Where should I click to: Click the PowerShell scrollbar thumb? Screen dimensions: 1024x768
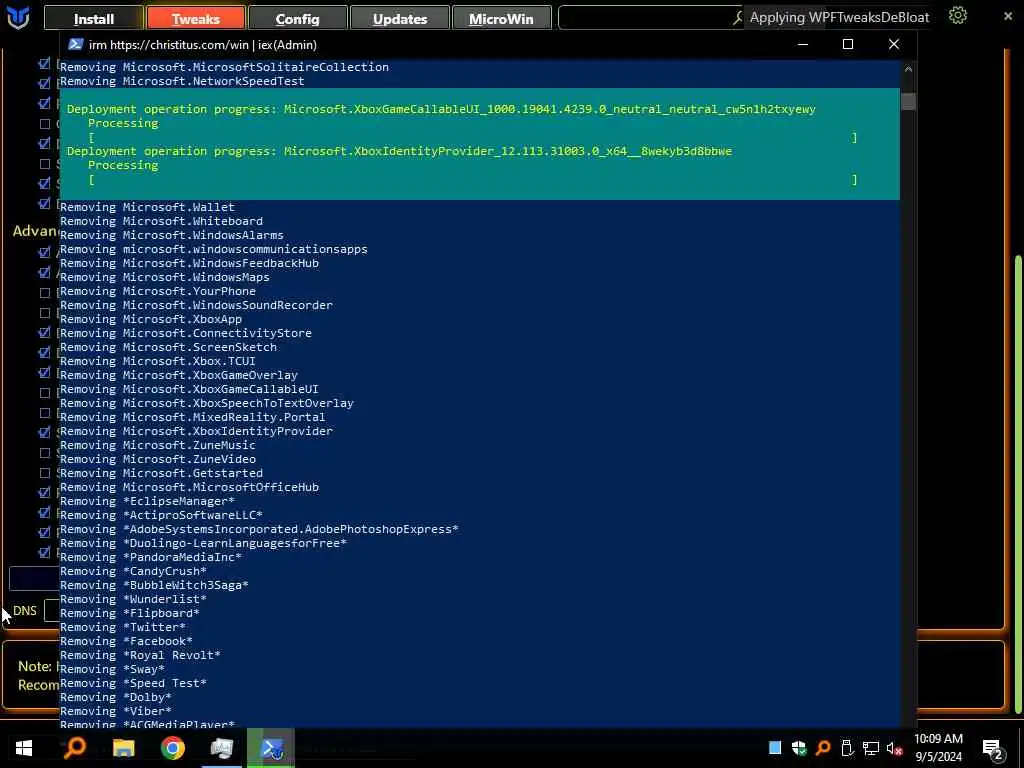coord(908,102)
